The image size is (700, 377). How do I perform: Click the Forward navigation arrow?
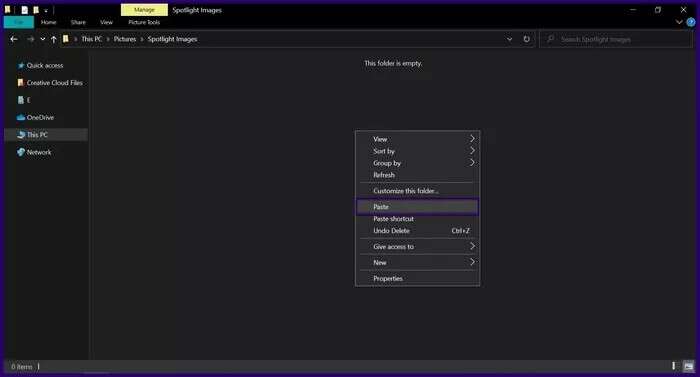(30, 39)
